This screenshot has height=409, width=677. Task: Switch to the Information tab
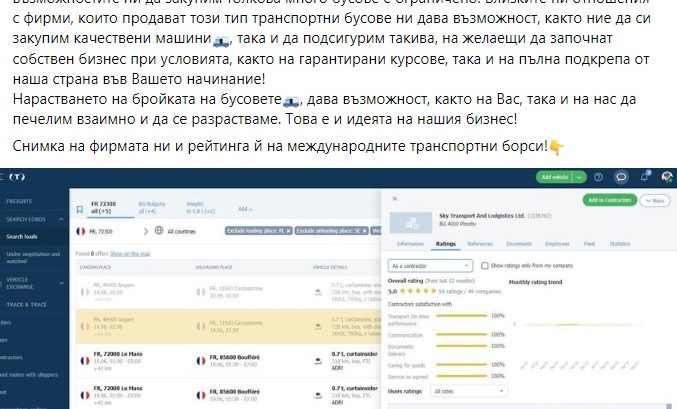(411, 243)
